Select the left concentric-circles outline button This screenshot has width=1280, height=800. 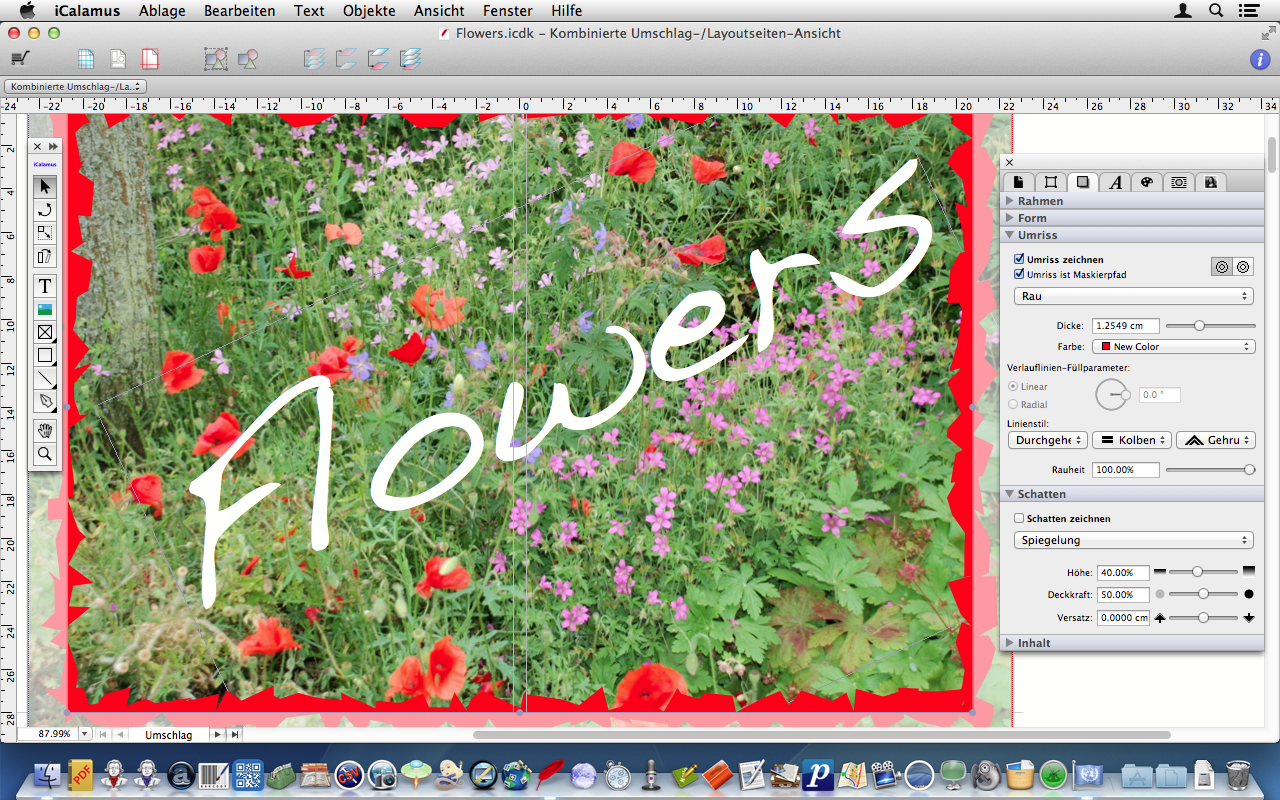point(1222,267)
